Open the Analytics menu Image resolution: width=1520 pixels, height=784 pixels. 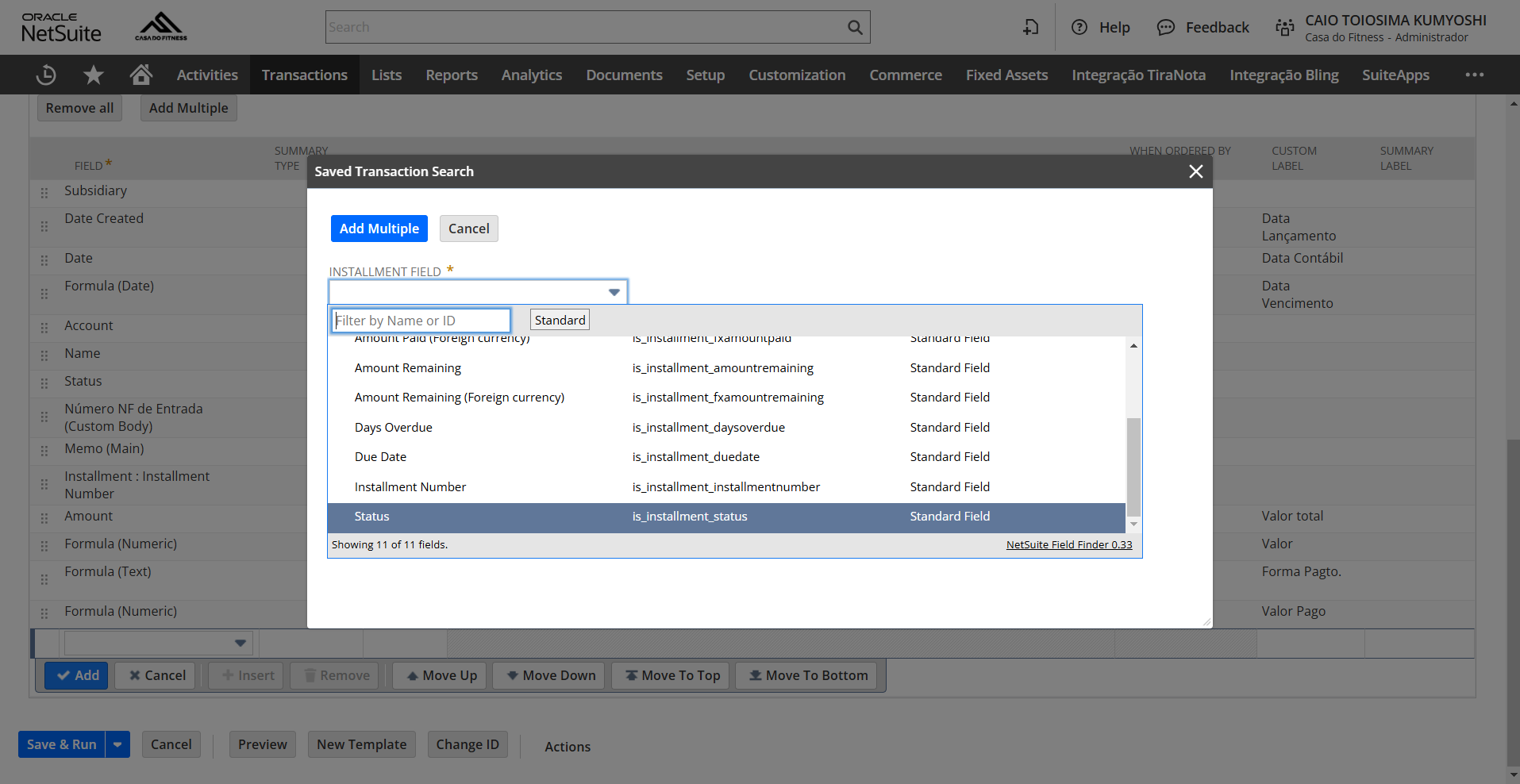point(530,74)
